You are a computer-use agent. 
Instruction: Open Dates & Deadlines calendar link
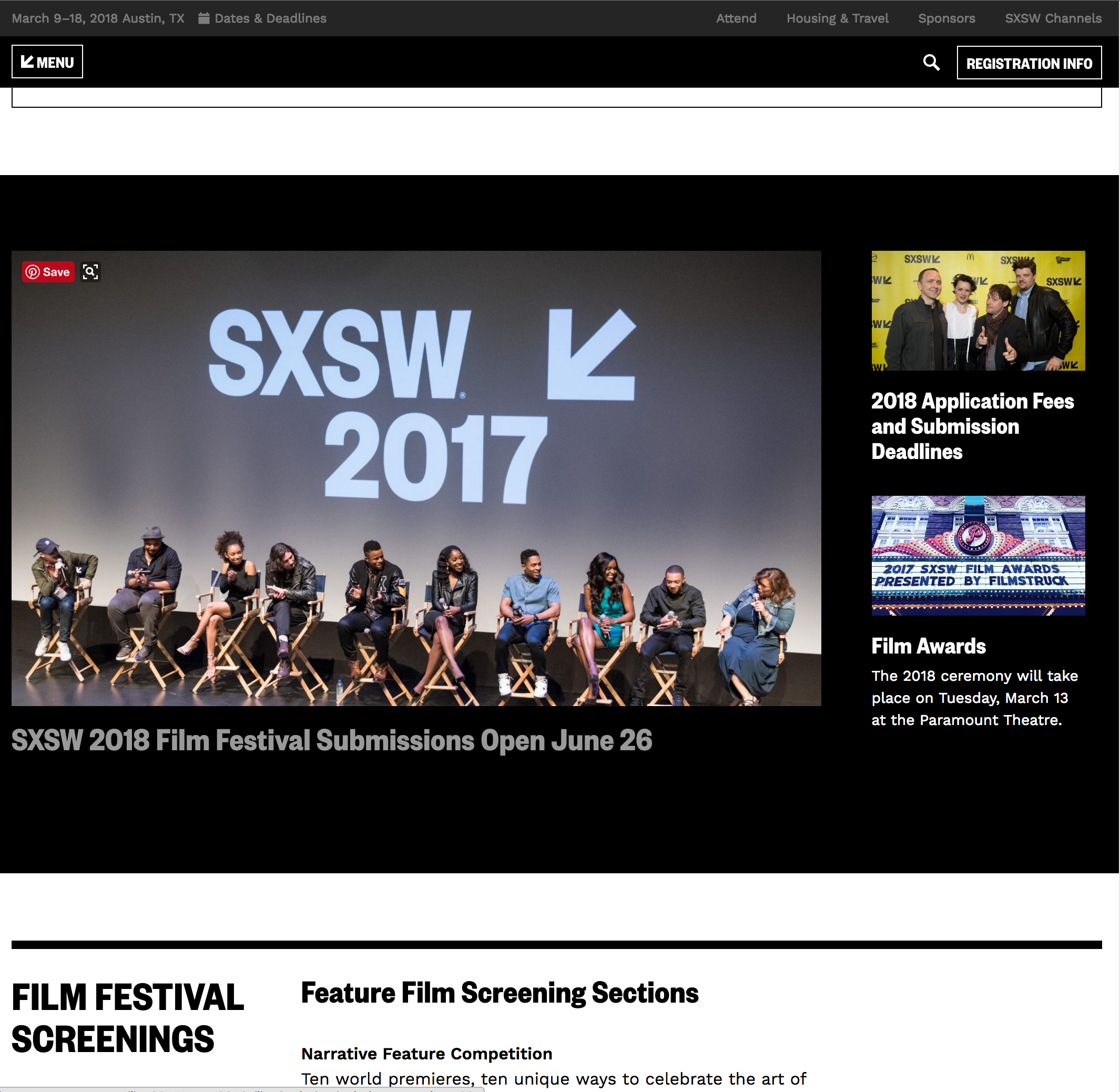tap(263, 18)
